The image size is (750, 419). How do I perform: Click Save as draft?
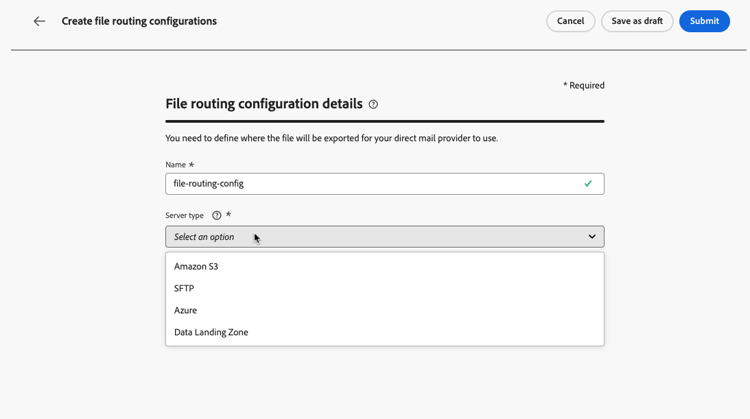tap(637, 21)
